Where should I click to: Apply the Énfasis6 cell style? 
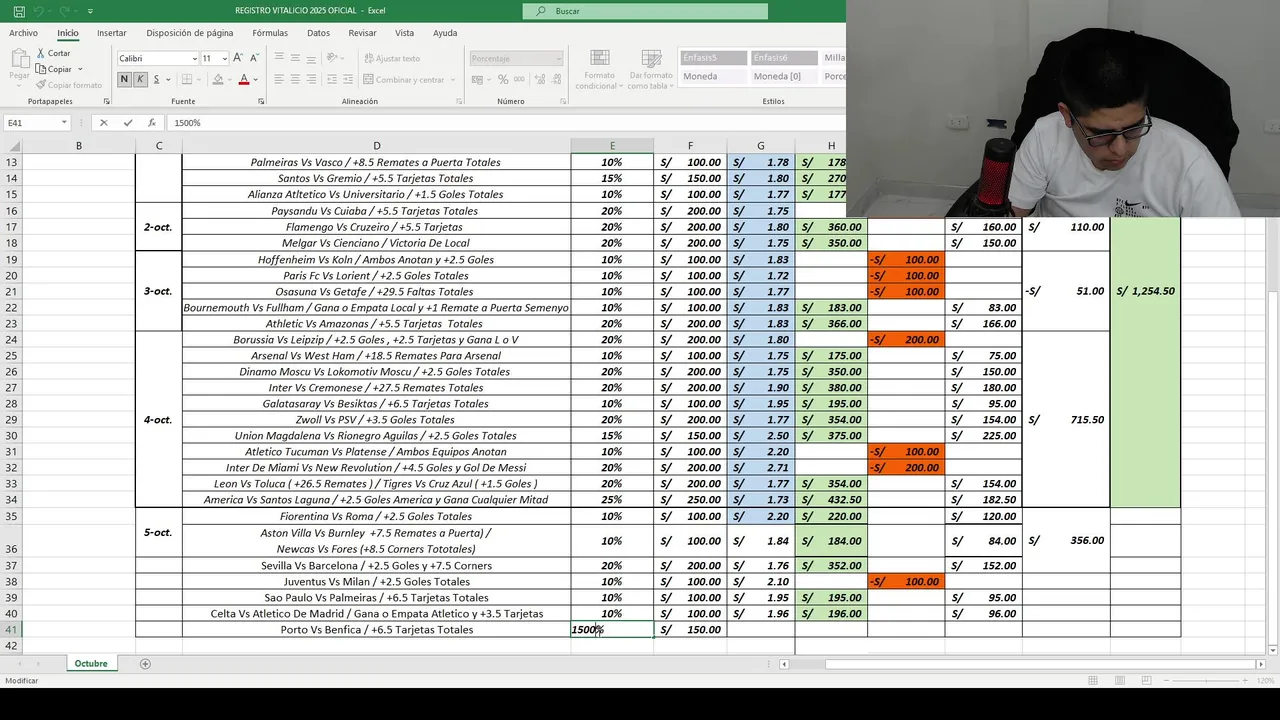click(x=784, y=58)
